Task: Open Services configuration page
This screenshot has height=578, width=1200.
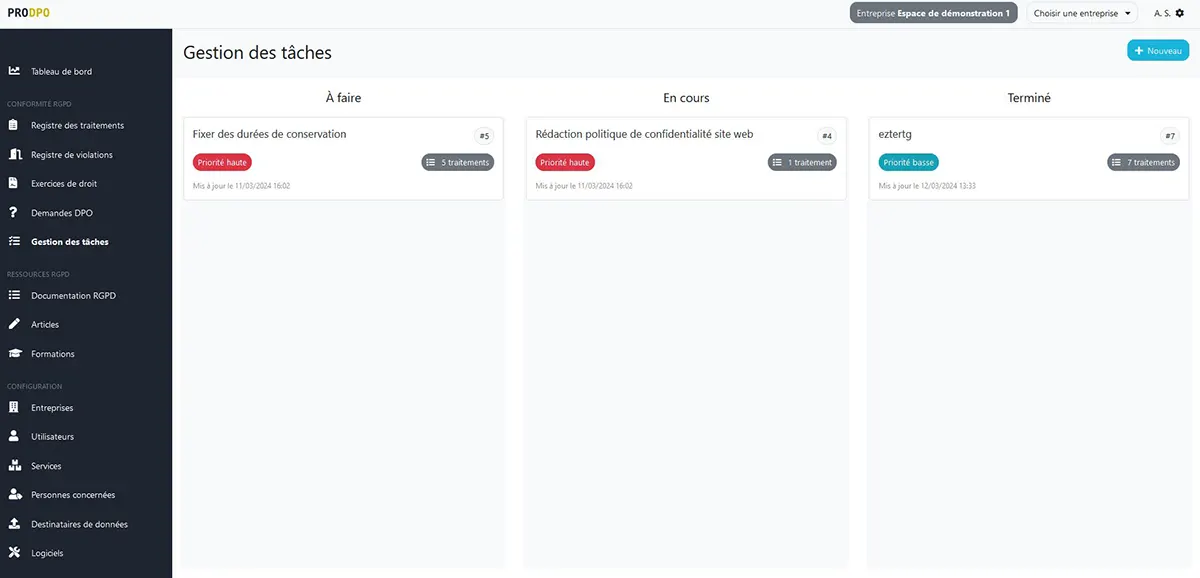Action: pyautogui.click(x=46, y=466)
